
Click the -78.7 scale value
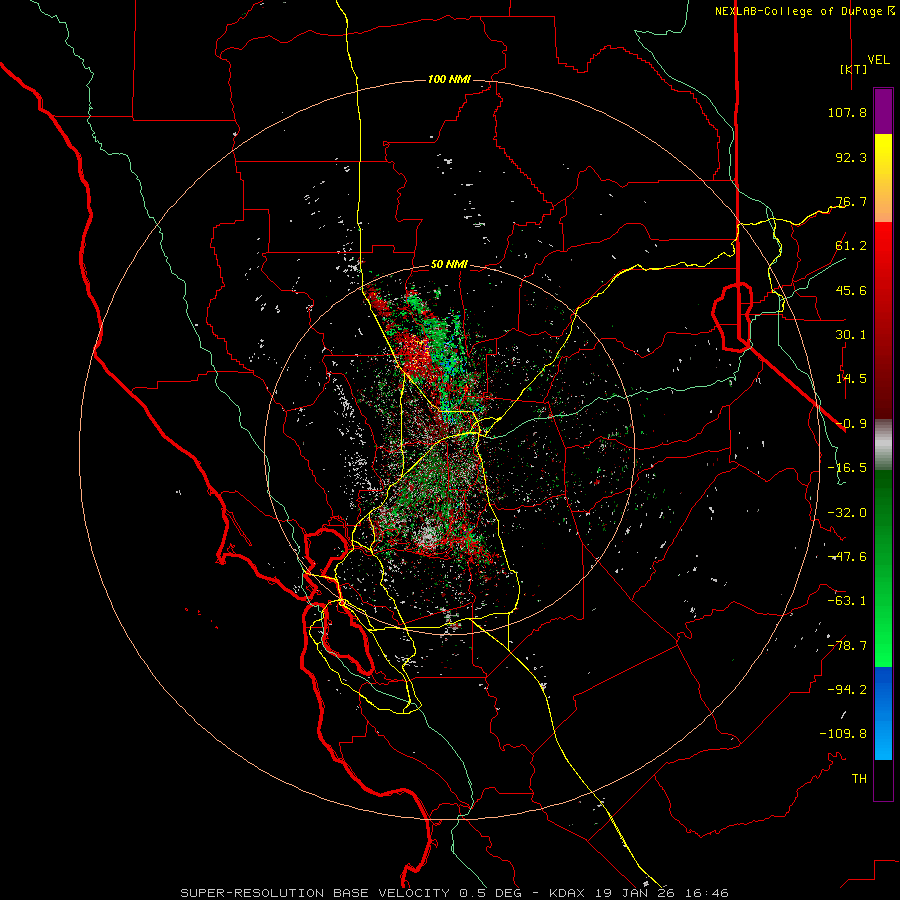(x=847, y=646)
